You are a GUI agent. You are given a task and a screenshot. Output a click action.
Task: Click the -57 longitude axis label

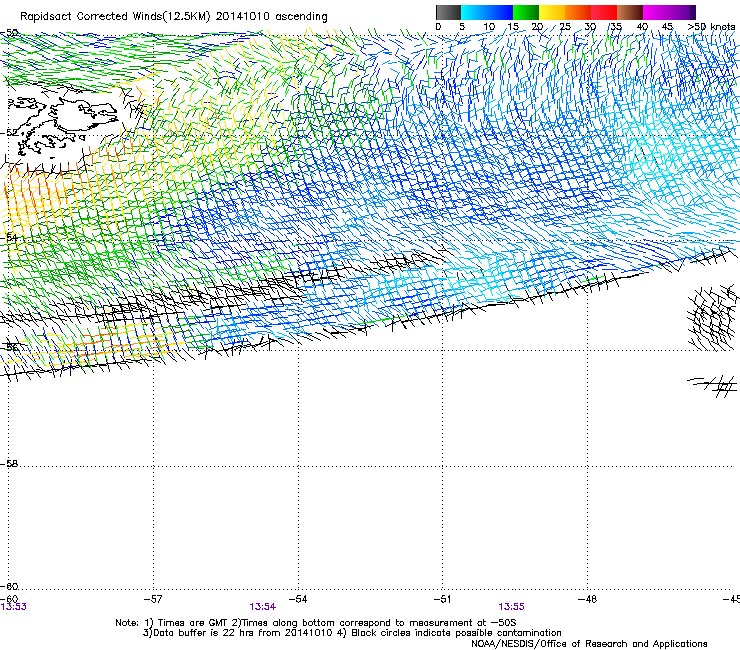pos(153,599)
